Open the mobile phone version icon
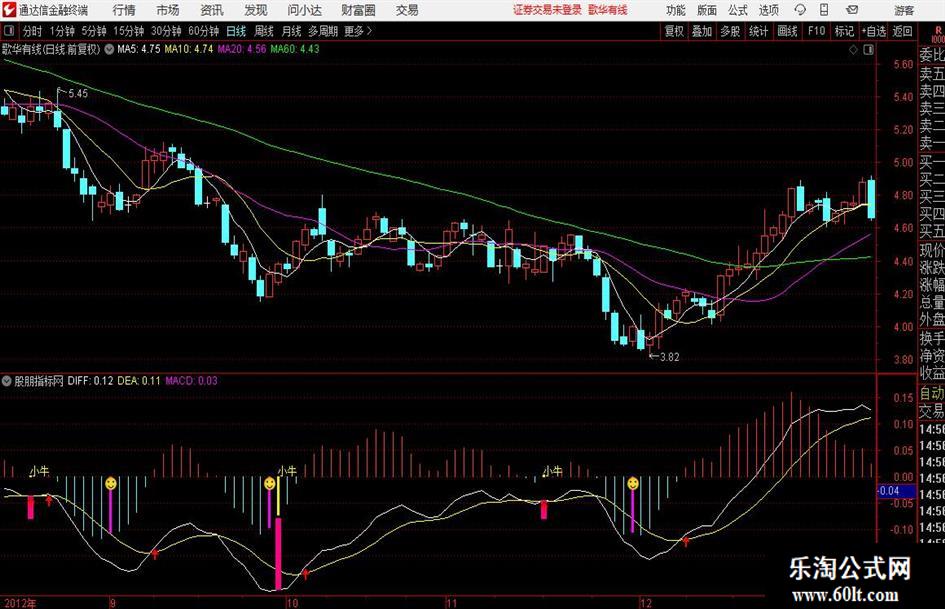 pyautogui.click(x=824, y=10)
